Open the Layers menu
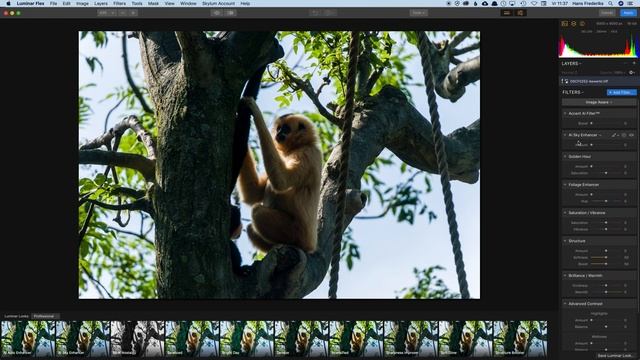 click(x=101, y=3)
